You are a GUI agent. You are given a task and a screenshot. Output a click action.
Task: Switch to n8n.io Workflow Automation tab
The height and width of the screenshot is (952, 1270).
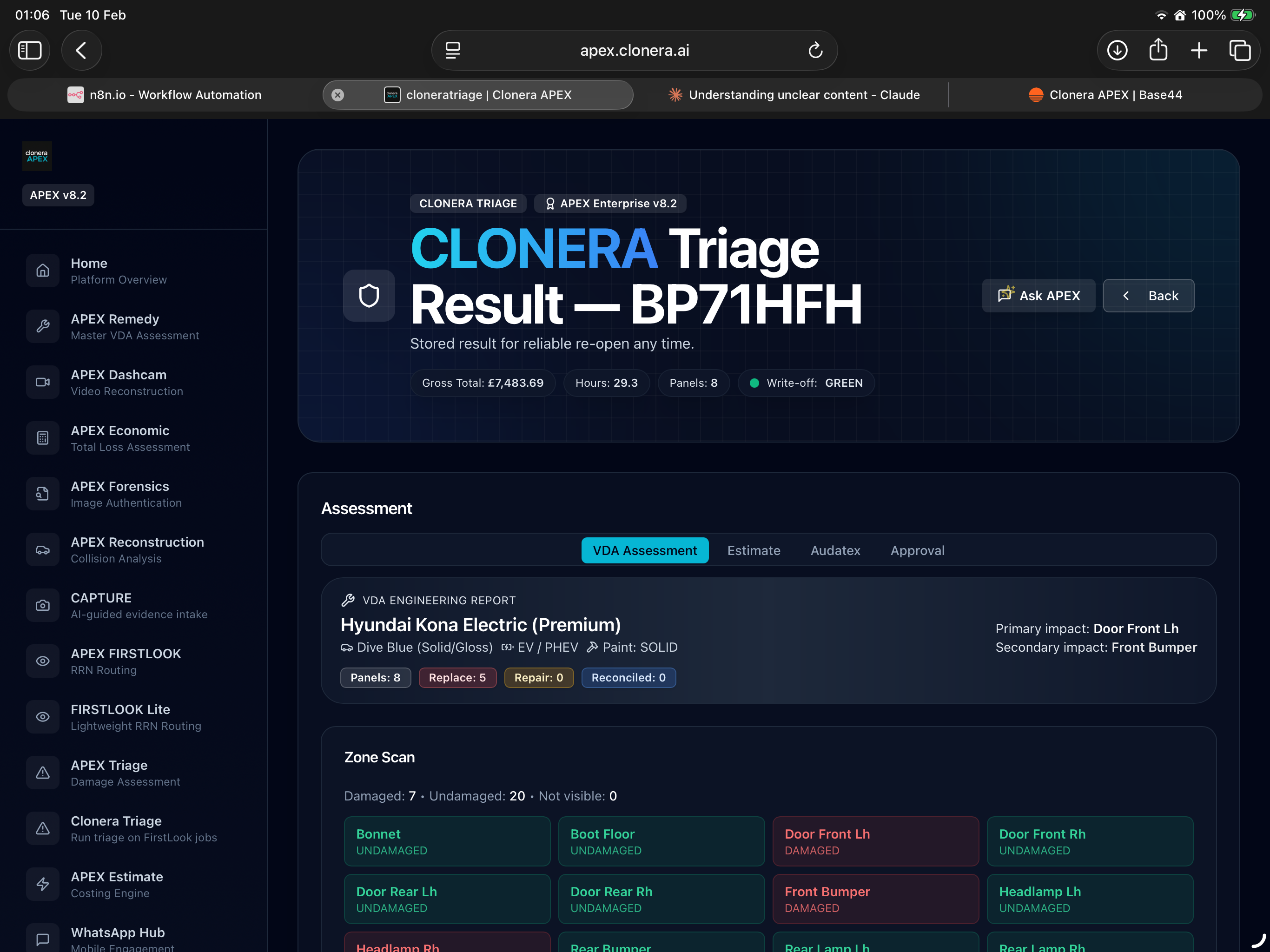click(165, 95)
